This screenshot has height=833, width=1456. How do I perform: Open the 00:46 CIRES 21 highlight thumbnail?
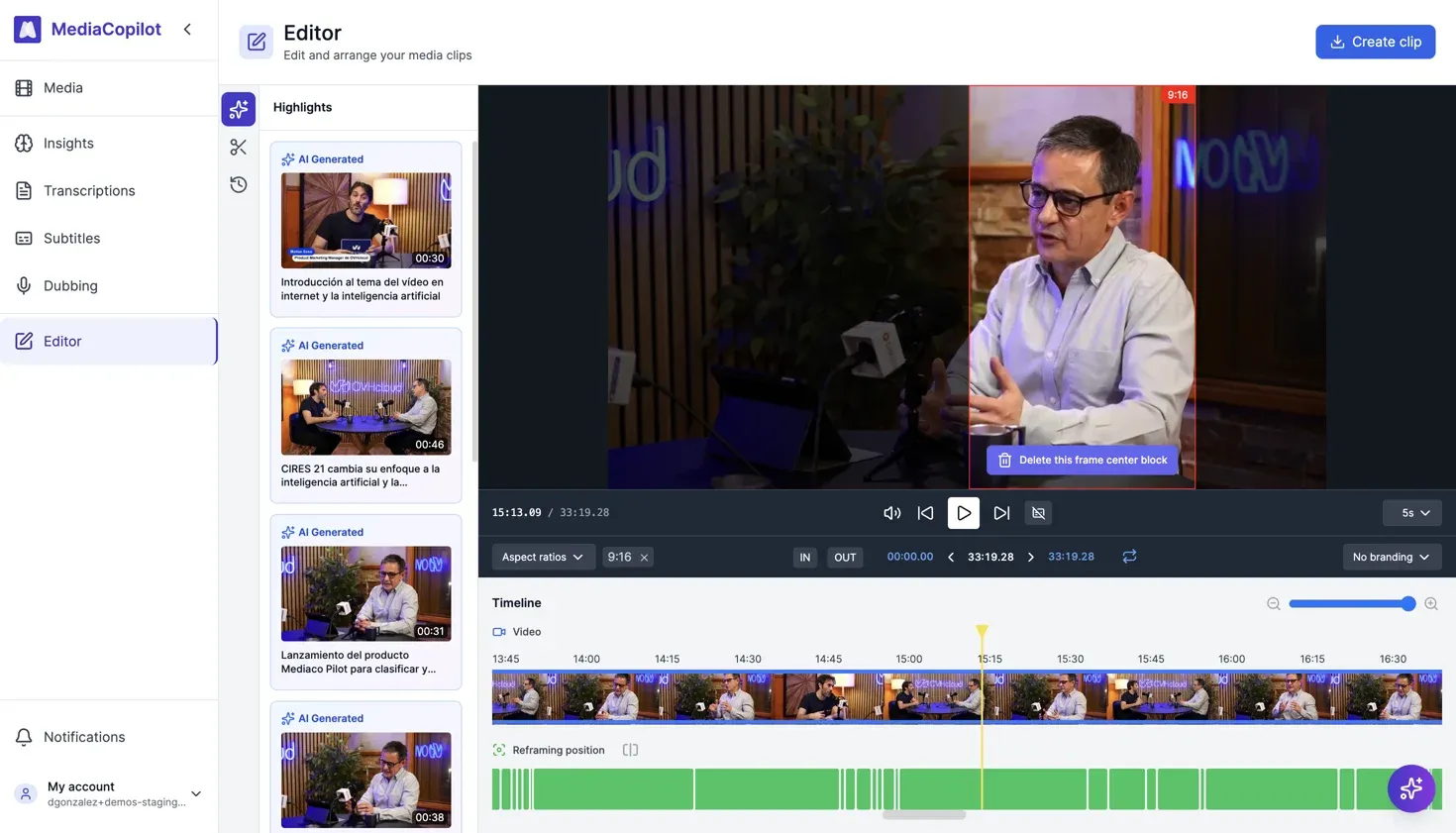(x=365, y=407)
